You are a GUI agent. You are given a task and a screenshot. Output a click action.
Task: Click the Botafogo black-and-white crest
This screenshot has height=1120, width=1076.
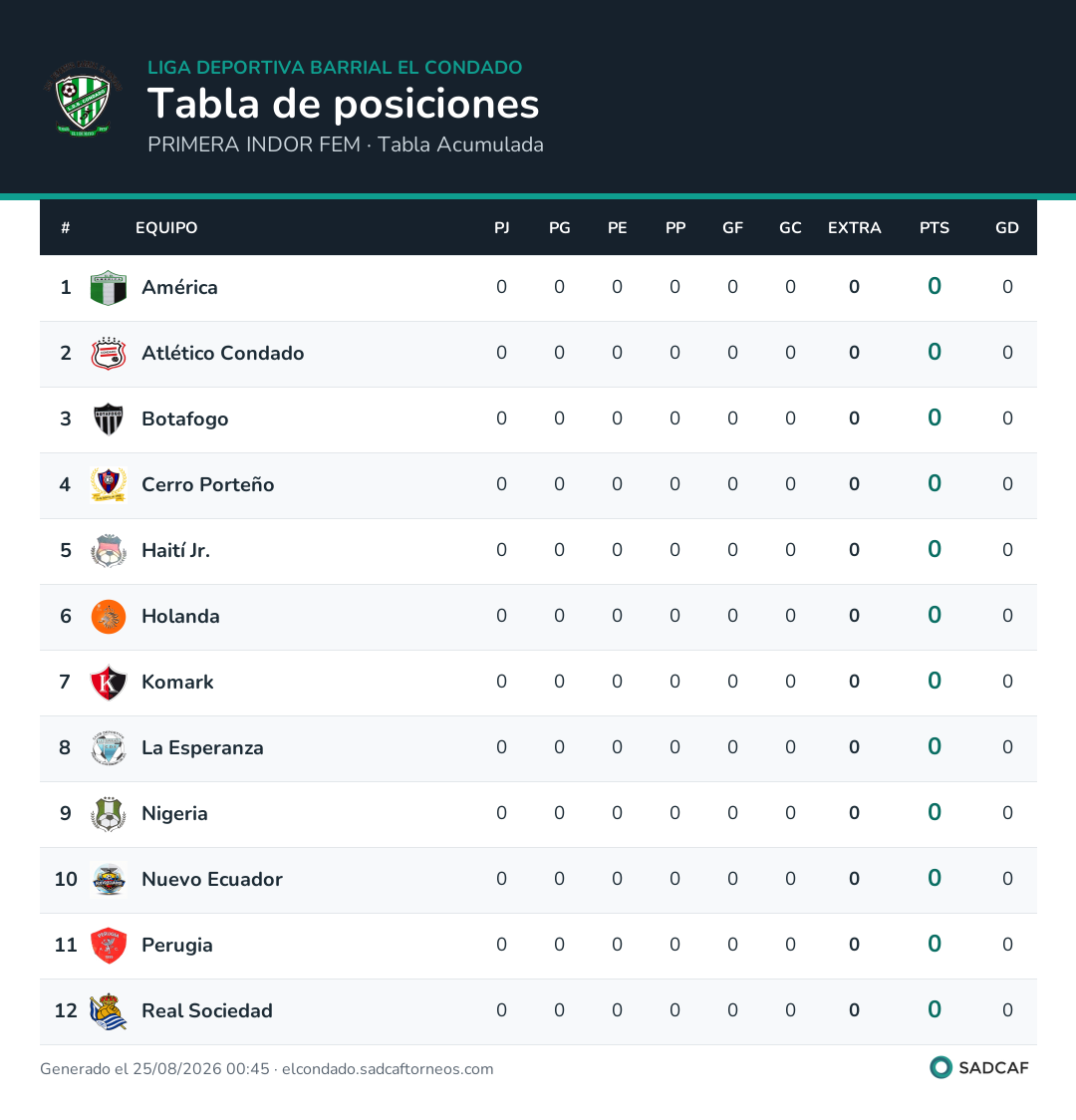[109, 420]
